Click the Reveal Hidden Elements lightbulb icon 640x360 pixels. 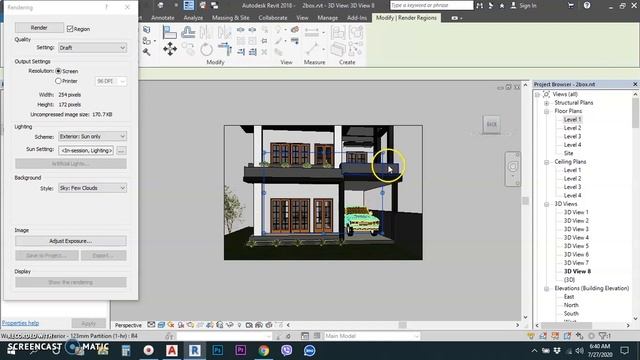(239, 325)
